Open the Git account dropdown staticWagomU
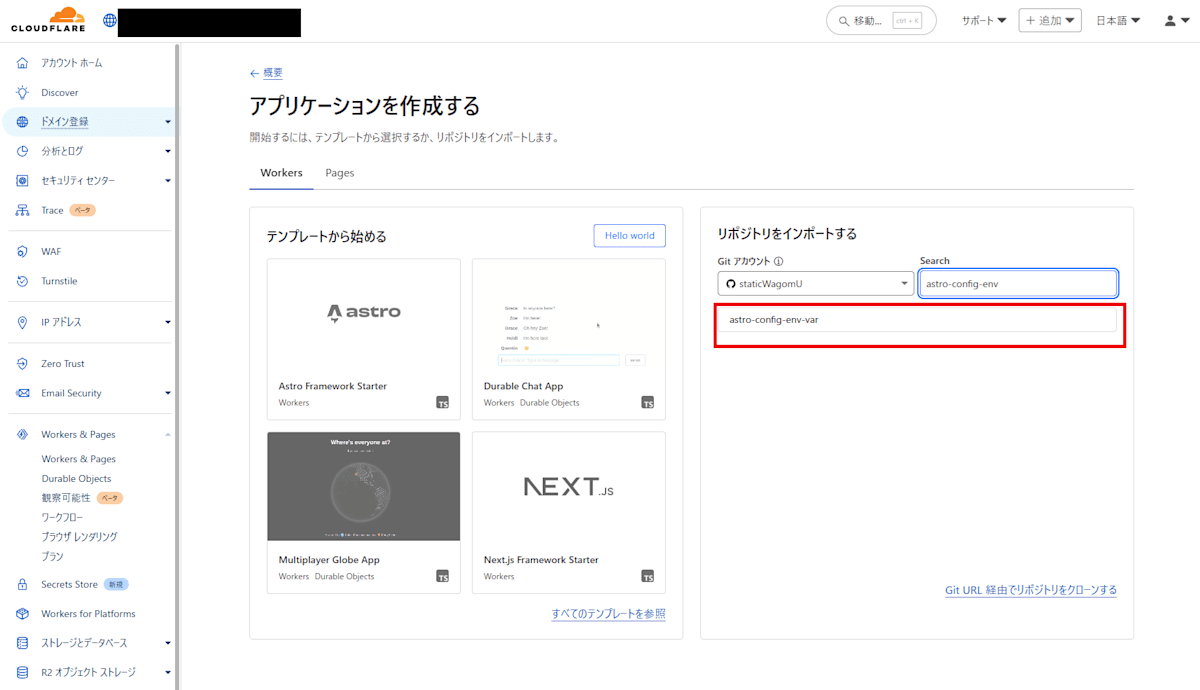 click(815, 284)
